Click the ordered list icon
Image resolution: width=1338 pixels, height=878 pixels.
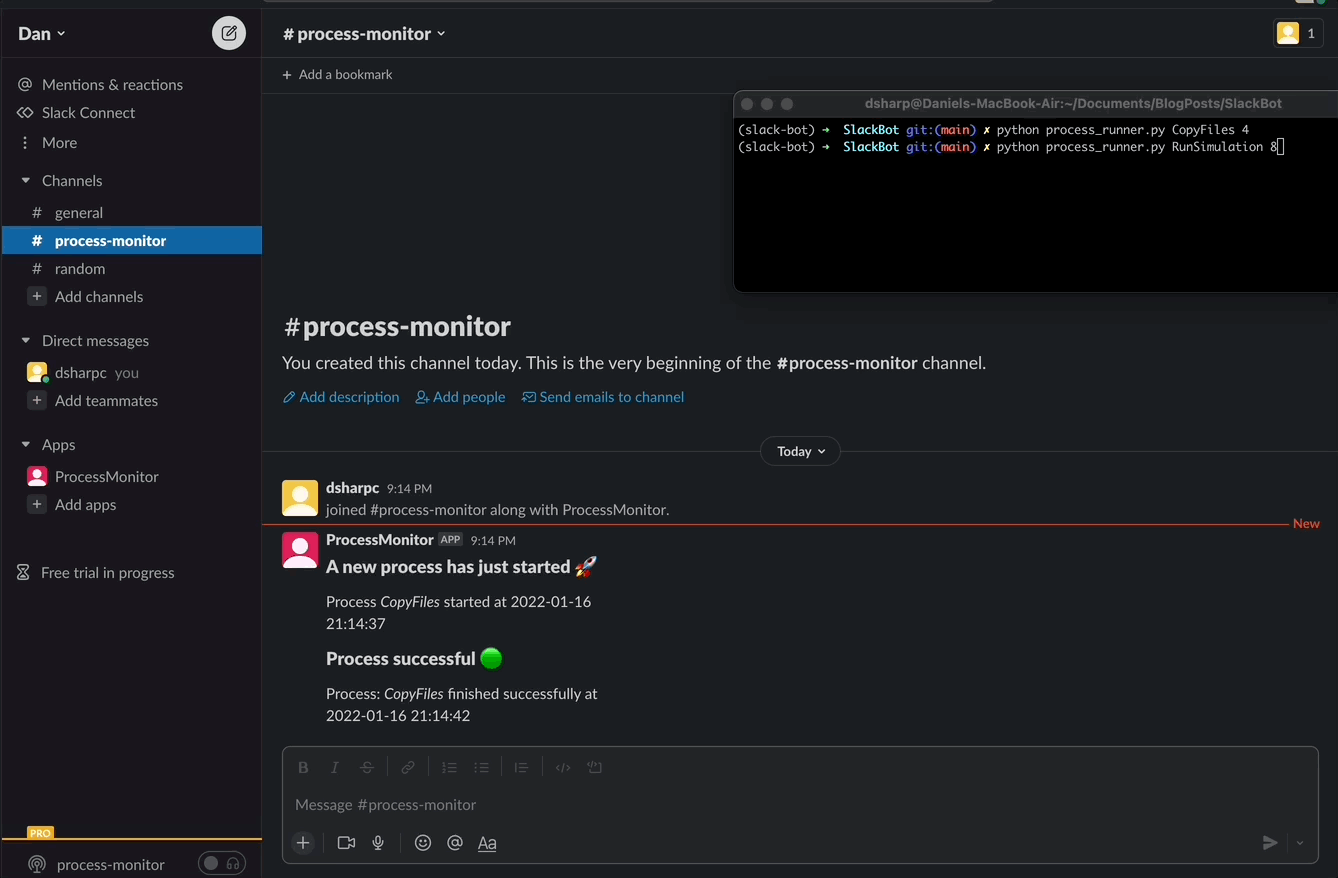tap(449, 768)
